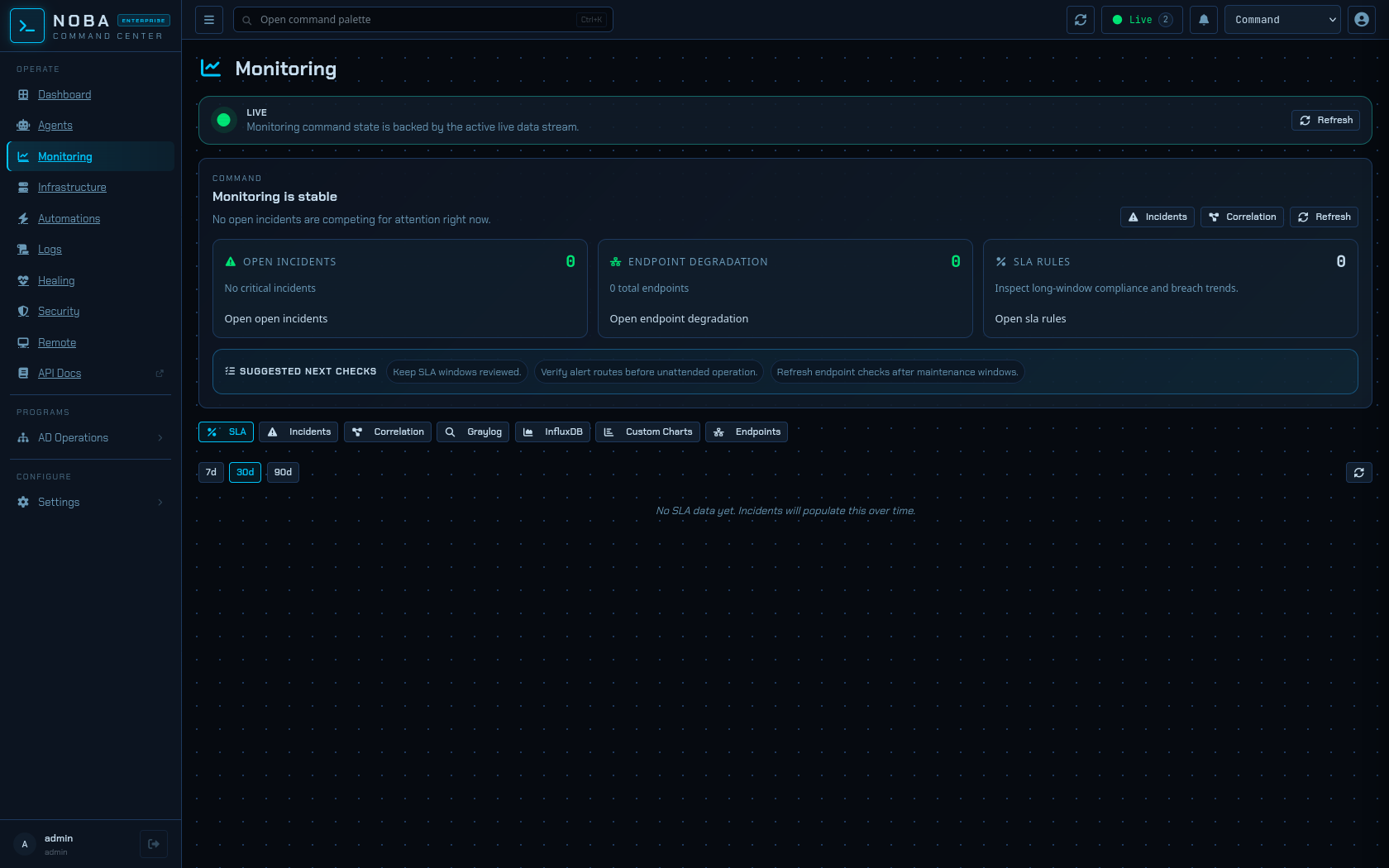Screen dimensions: 1389x868
Task: Toggle the sidebar hamburger menu
Action: click(x=209, y=20)
